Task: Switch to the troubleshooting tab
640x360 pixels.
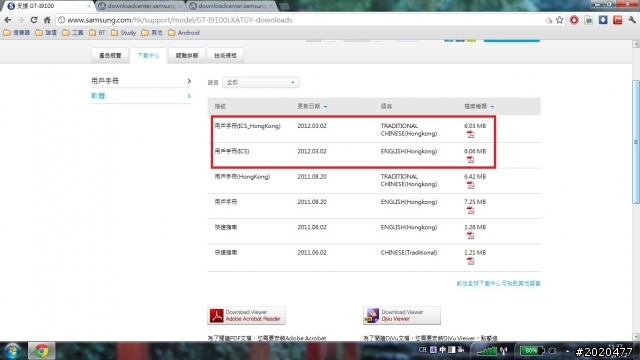Action: coord(187,56)
